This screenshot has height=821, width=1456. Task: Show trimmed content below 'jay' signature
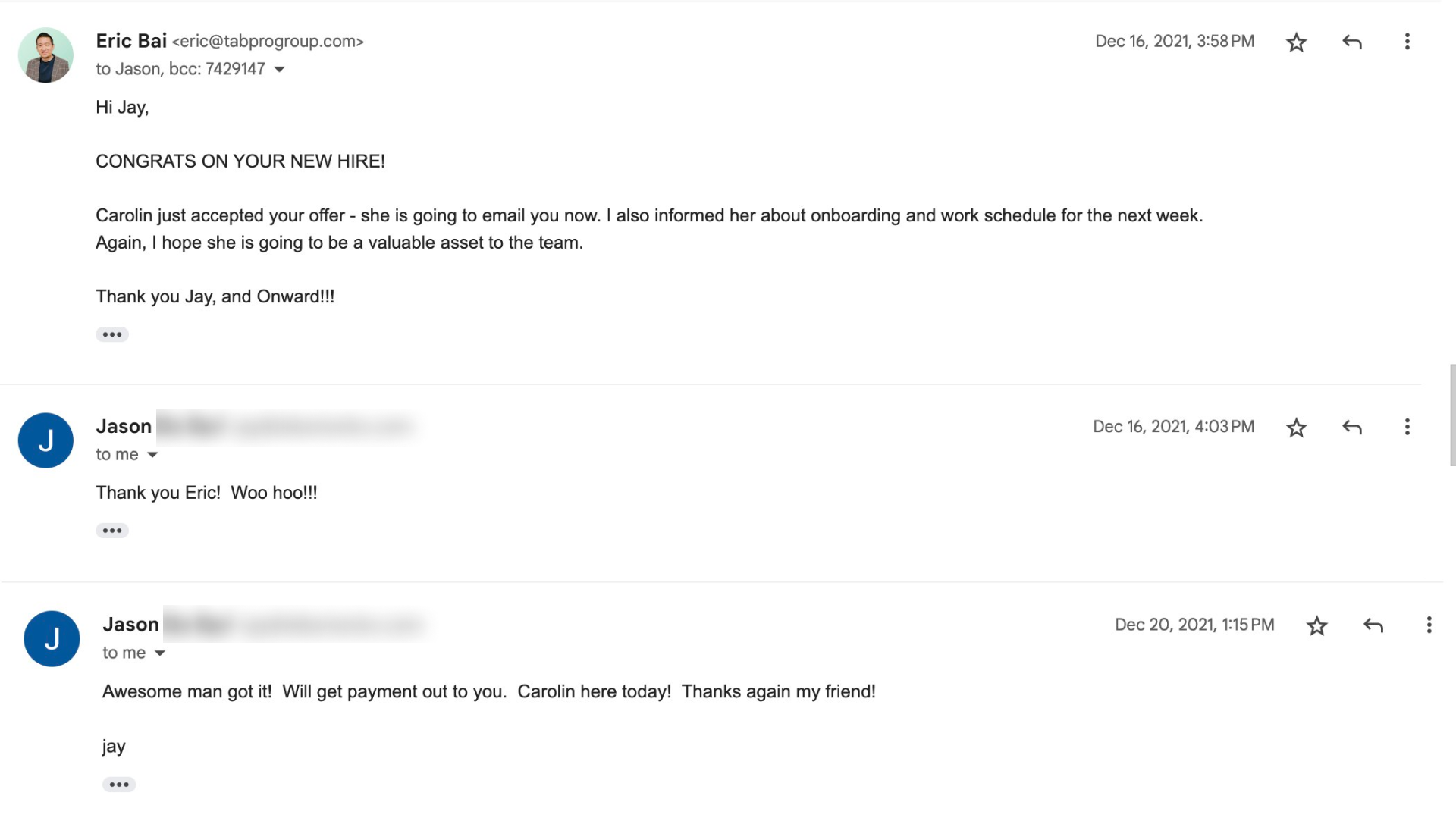pos(119,785)
